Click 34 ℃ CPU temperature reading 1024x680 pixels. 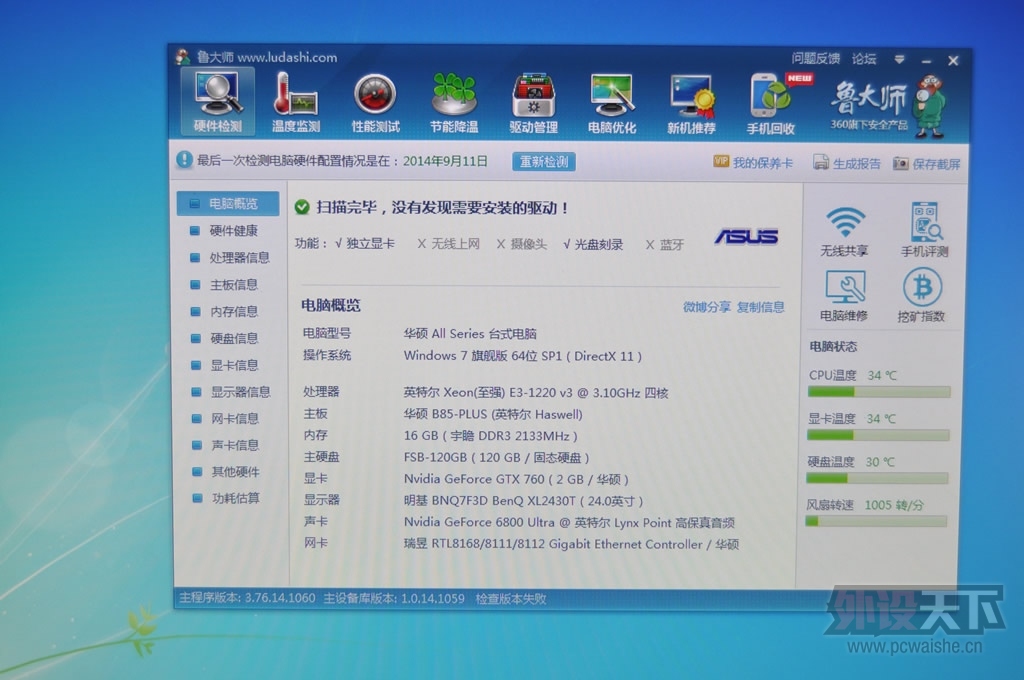click(882, 375)
